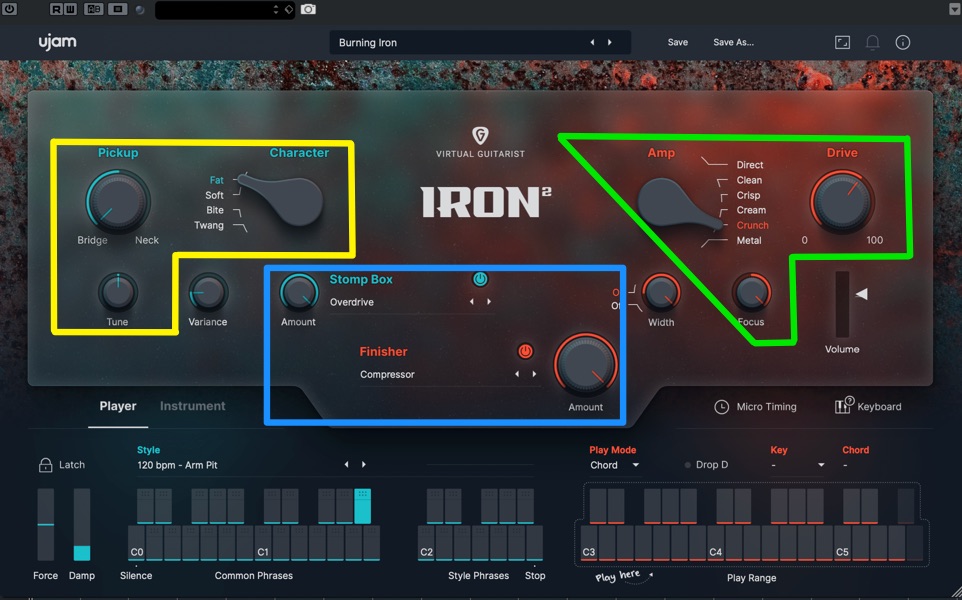The height and width of the screenshot is (600, 962).
Task: Select the Cream amp option
Action: pyautogui.click(x=751, y=210)
